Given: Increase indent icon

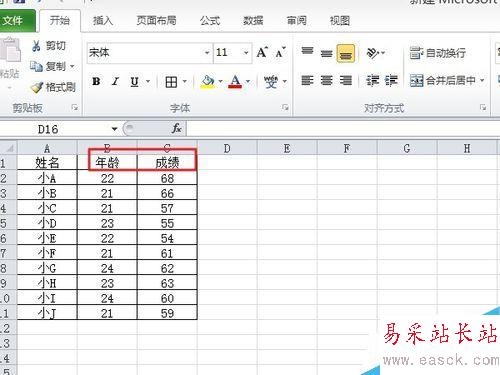Looking at the screenshot, I should coord(391,80).
